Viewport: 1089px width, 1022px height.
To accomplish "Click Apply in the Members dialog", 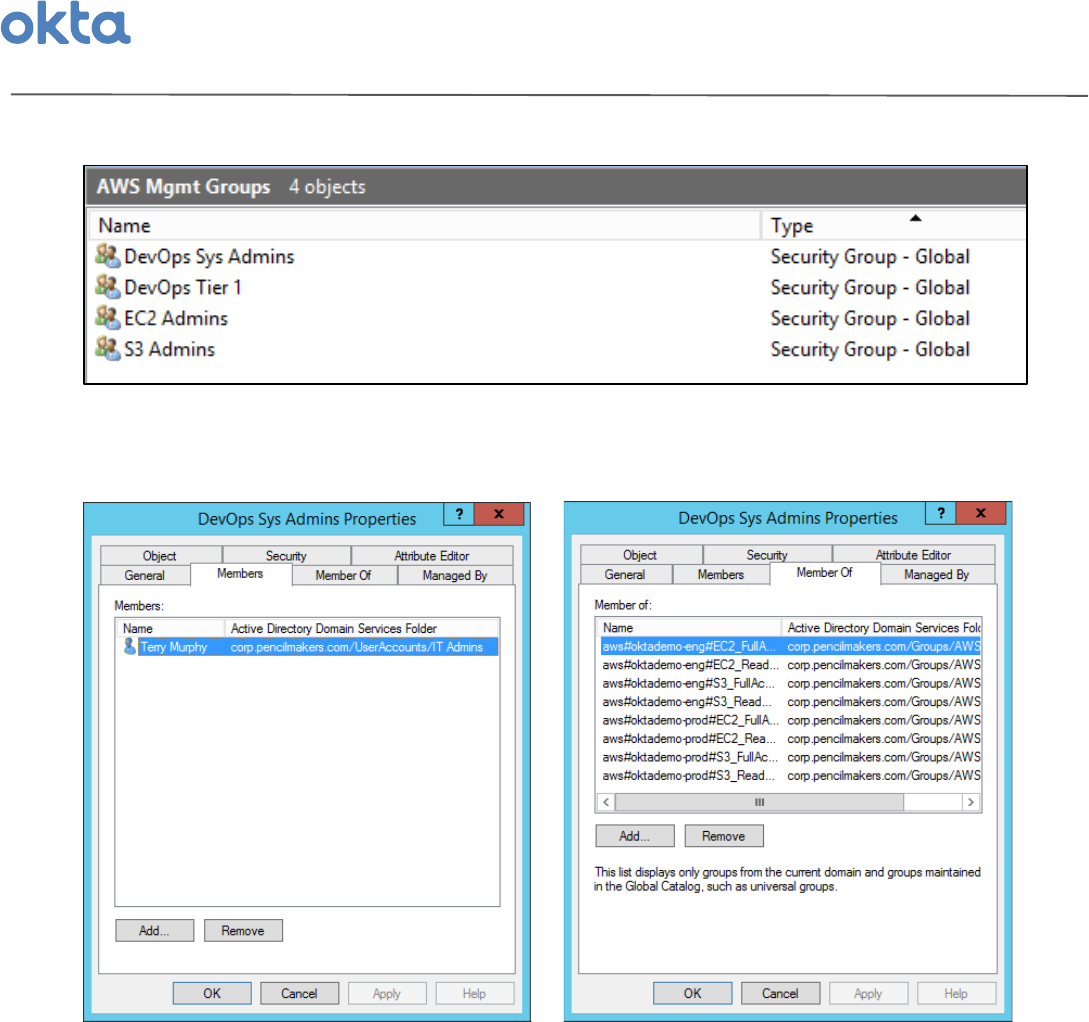I will (387, 994).
